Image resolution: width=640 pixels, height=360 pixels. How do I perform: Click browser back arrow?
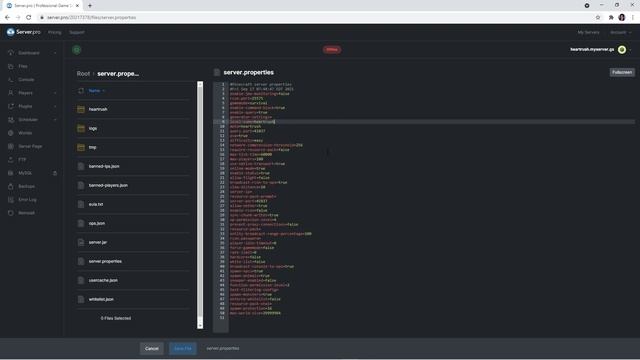[7, 18]
